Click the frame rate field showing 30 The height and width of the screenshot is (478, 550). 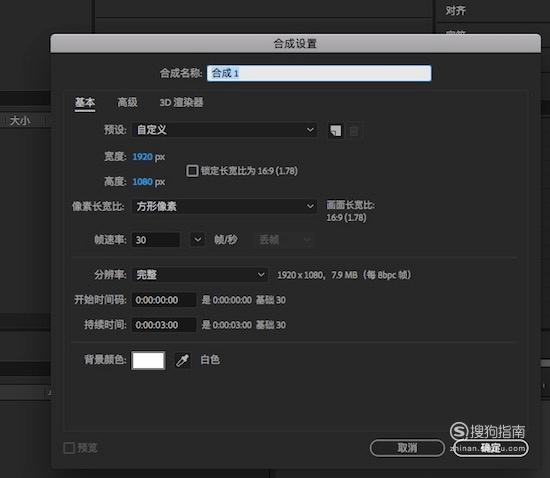(x=156, y=240)
